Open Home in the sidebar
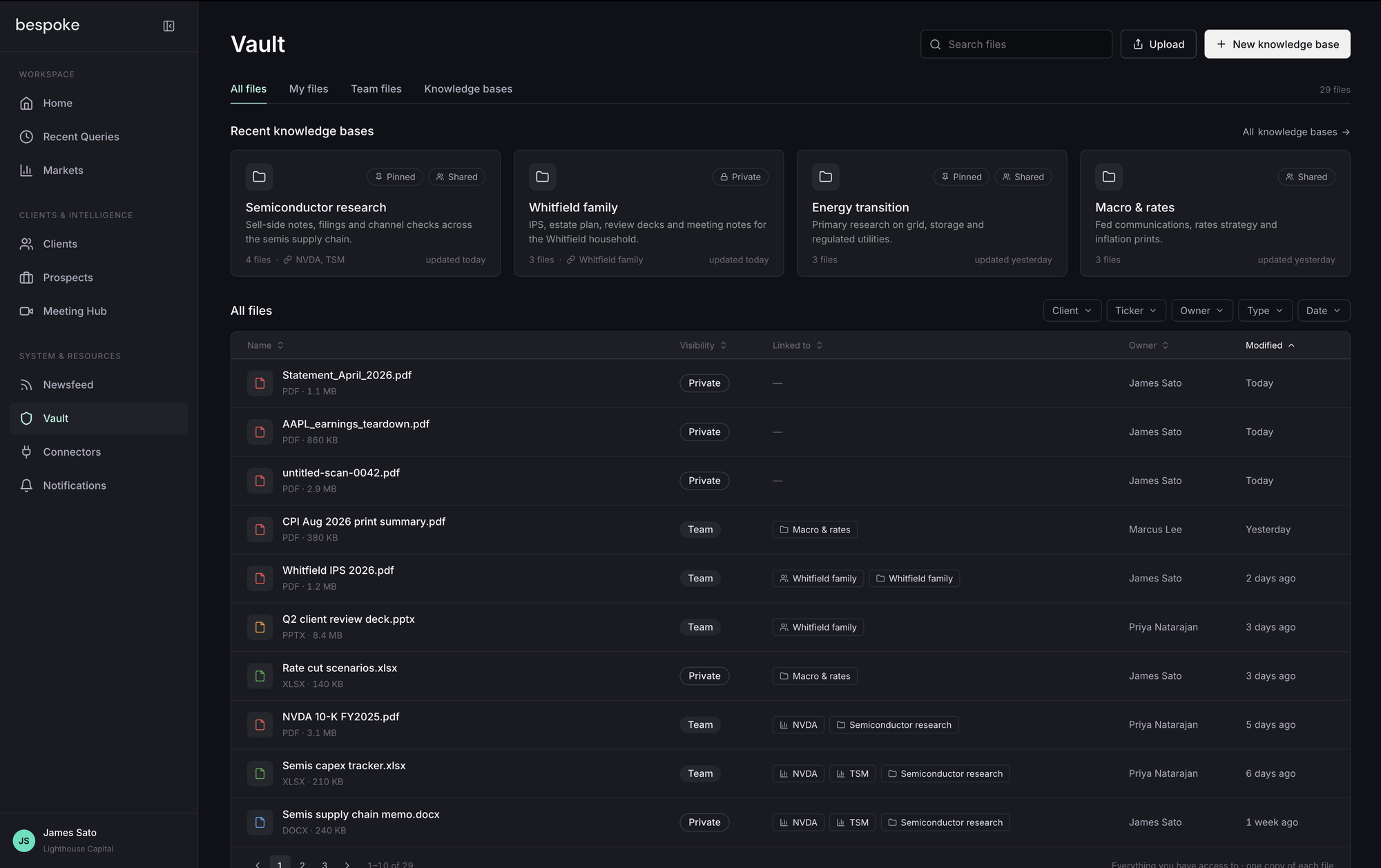Viewport: 1381px width, 868px height. point(99,103)
